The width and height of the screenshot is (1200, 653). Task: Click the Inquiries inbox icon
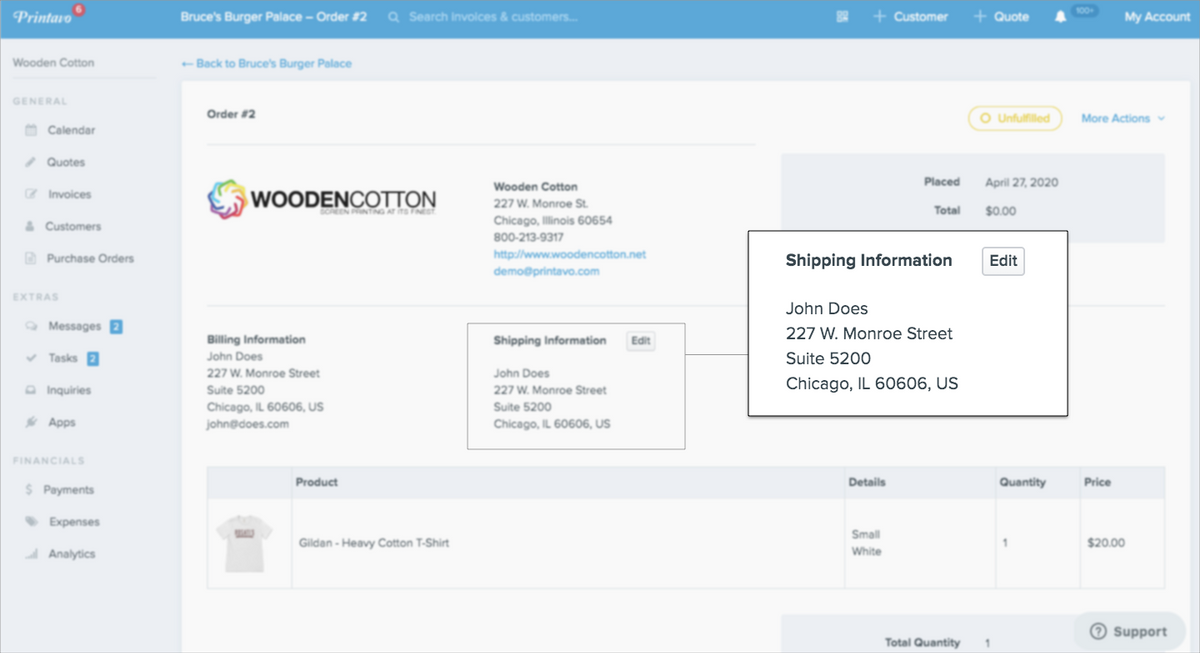30,390
